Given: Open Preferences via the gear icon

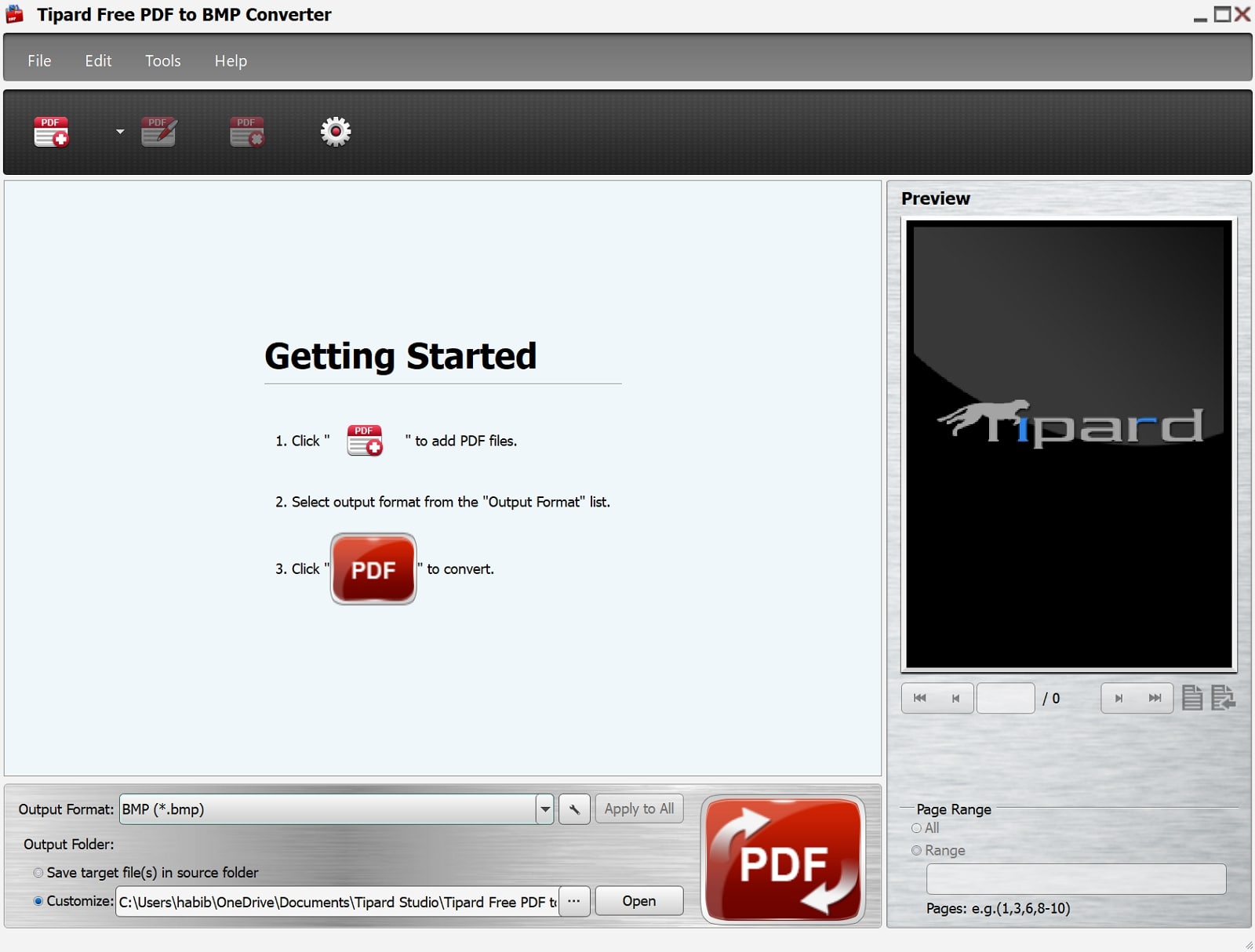Looking at the screenshot, I should [336, 132].
